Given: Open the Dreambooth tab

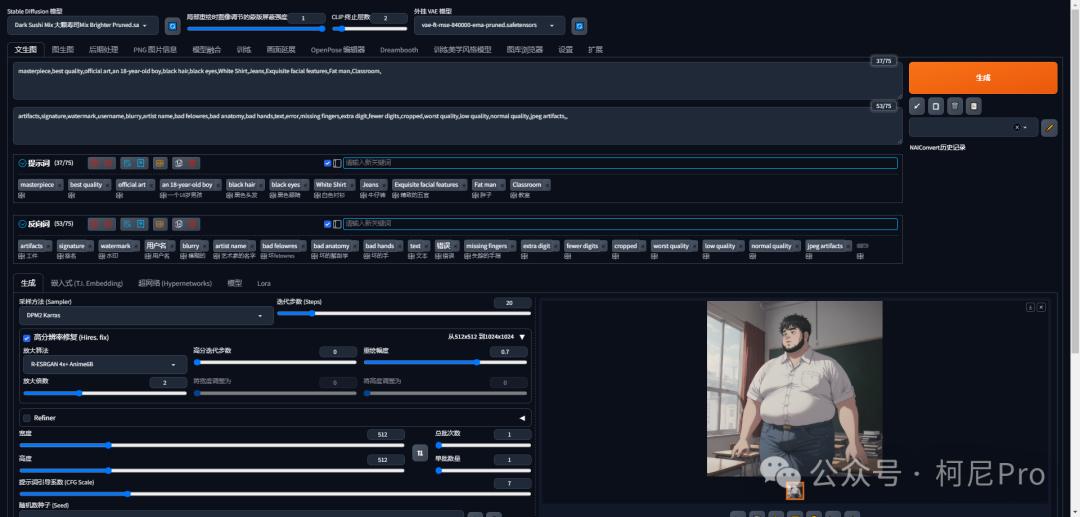Looking at the screenshot, I should 399,50.
